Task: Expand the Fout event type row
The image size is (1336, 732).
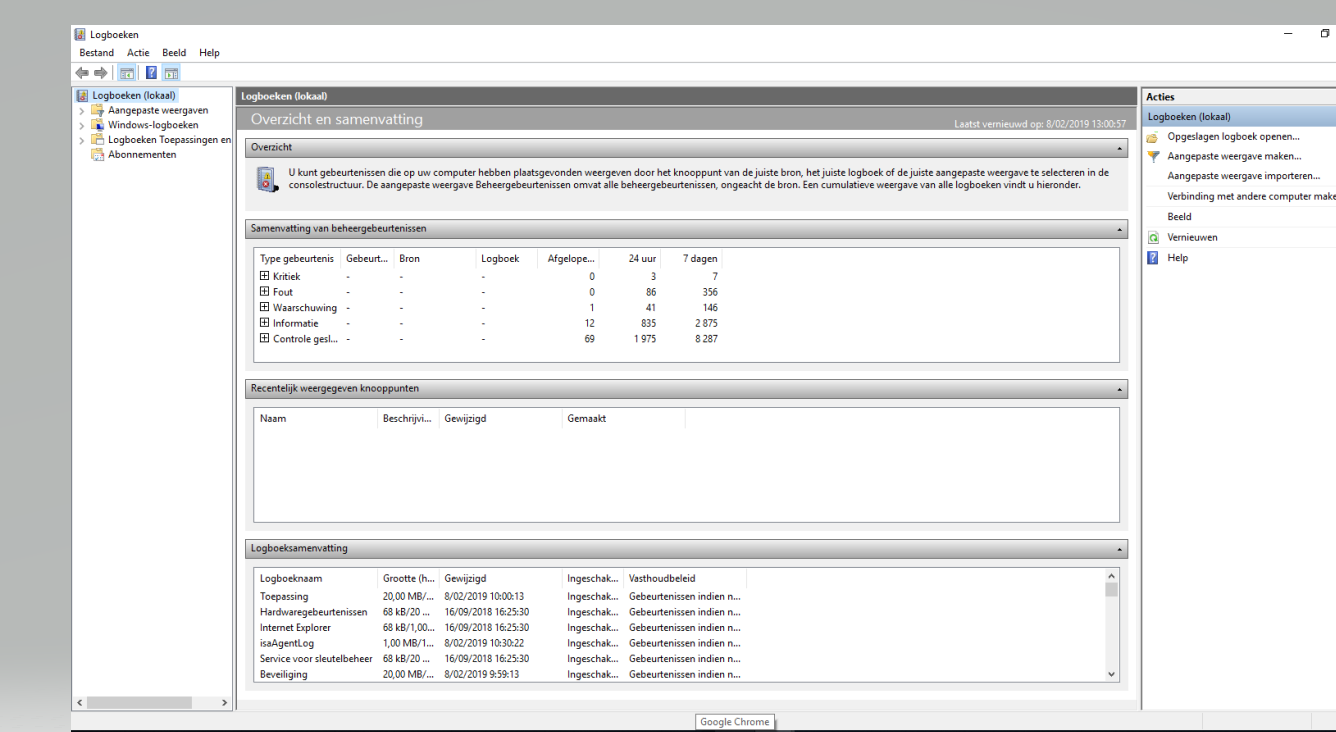Action: click(265, 292)
